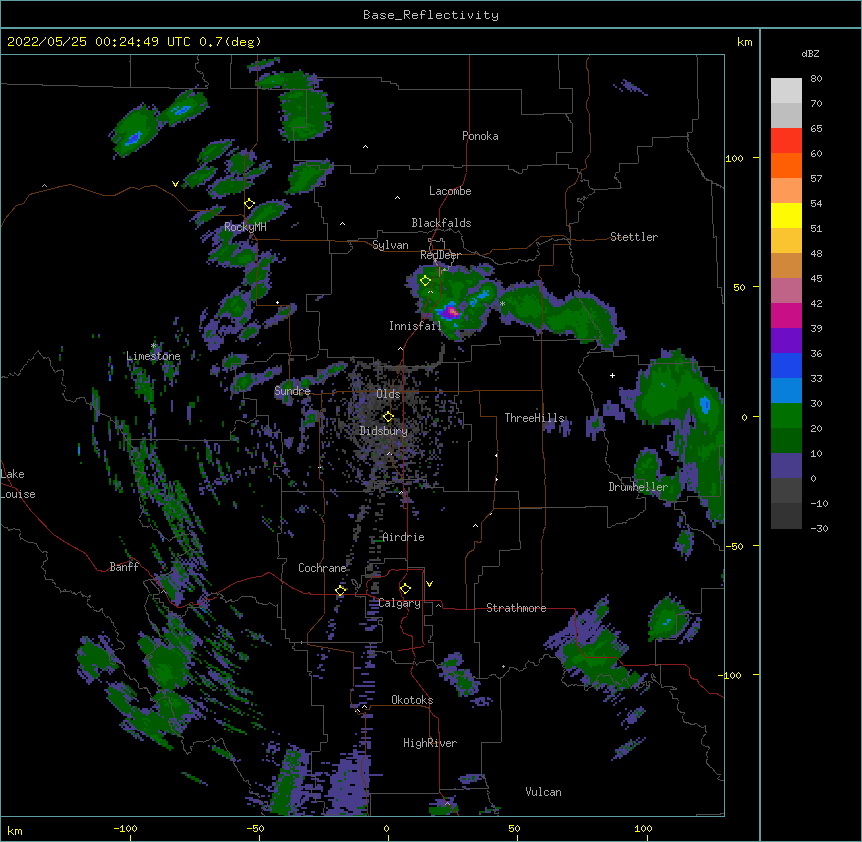Click the 2022/05/25 00:24:49 UTC timestamp
The width and height of the screenshot is (862, 842).
pyautogui.click(x=99, y=42)
